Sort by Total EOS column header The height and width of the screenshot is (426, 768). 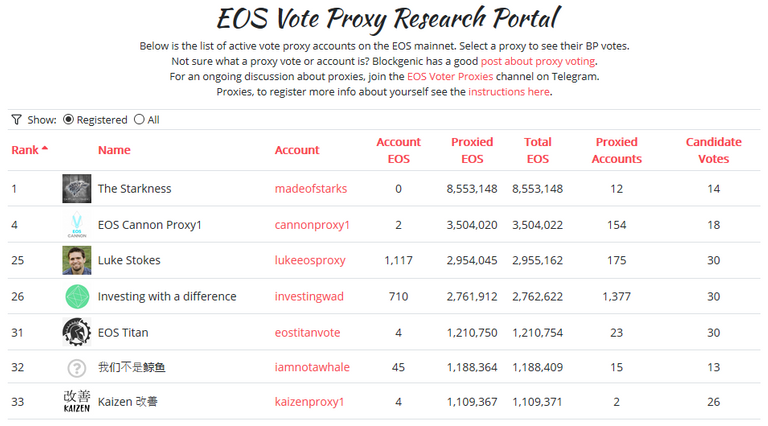pos(538,150)
